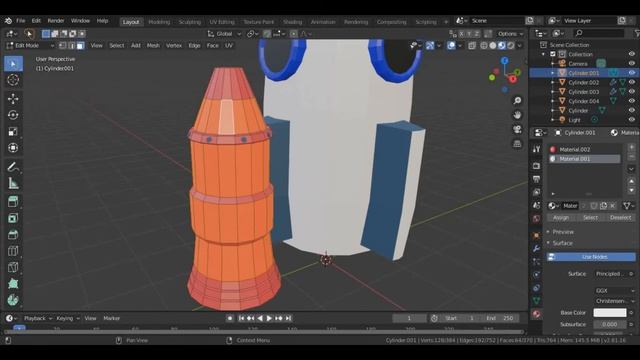The width and height of the screenshot is (640, 360).
Task: Switch to vertex select mode
Action: (62, 46)
